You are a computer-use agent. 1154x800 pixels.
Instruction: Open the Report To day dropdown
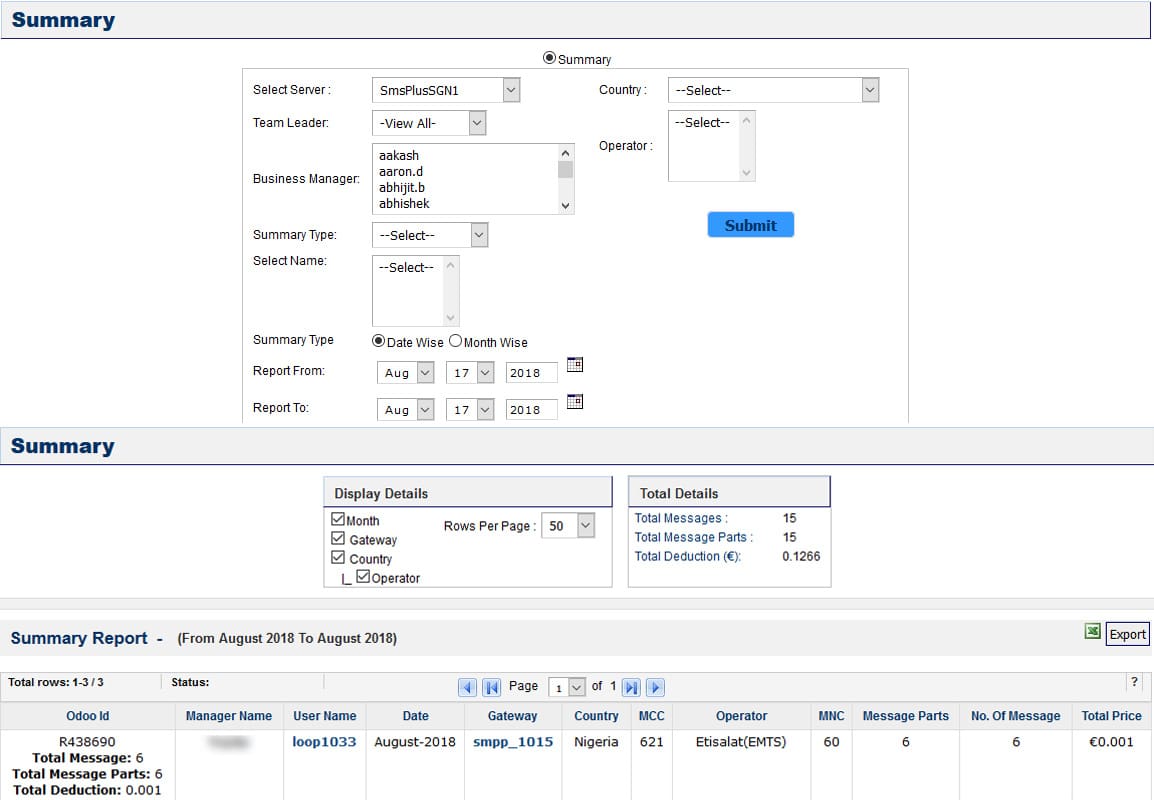(x=470, y=409)
